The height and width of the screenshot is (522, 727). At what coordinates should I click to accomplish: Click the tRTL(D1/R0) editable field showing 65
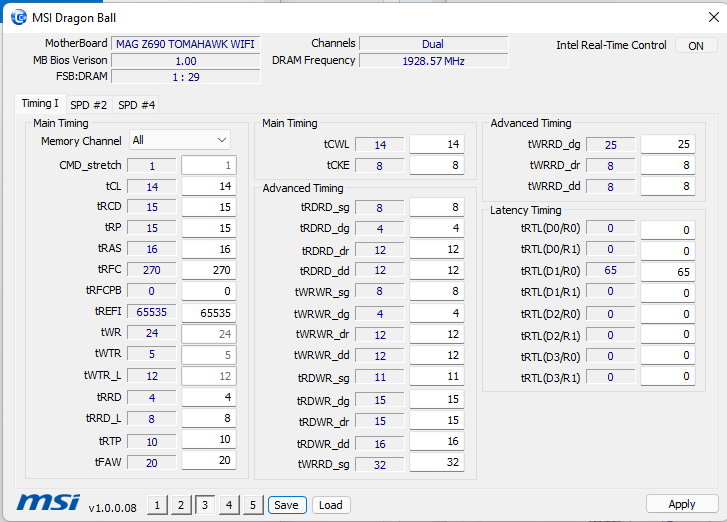[x=668, y=272]
